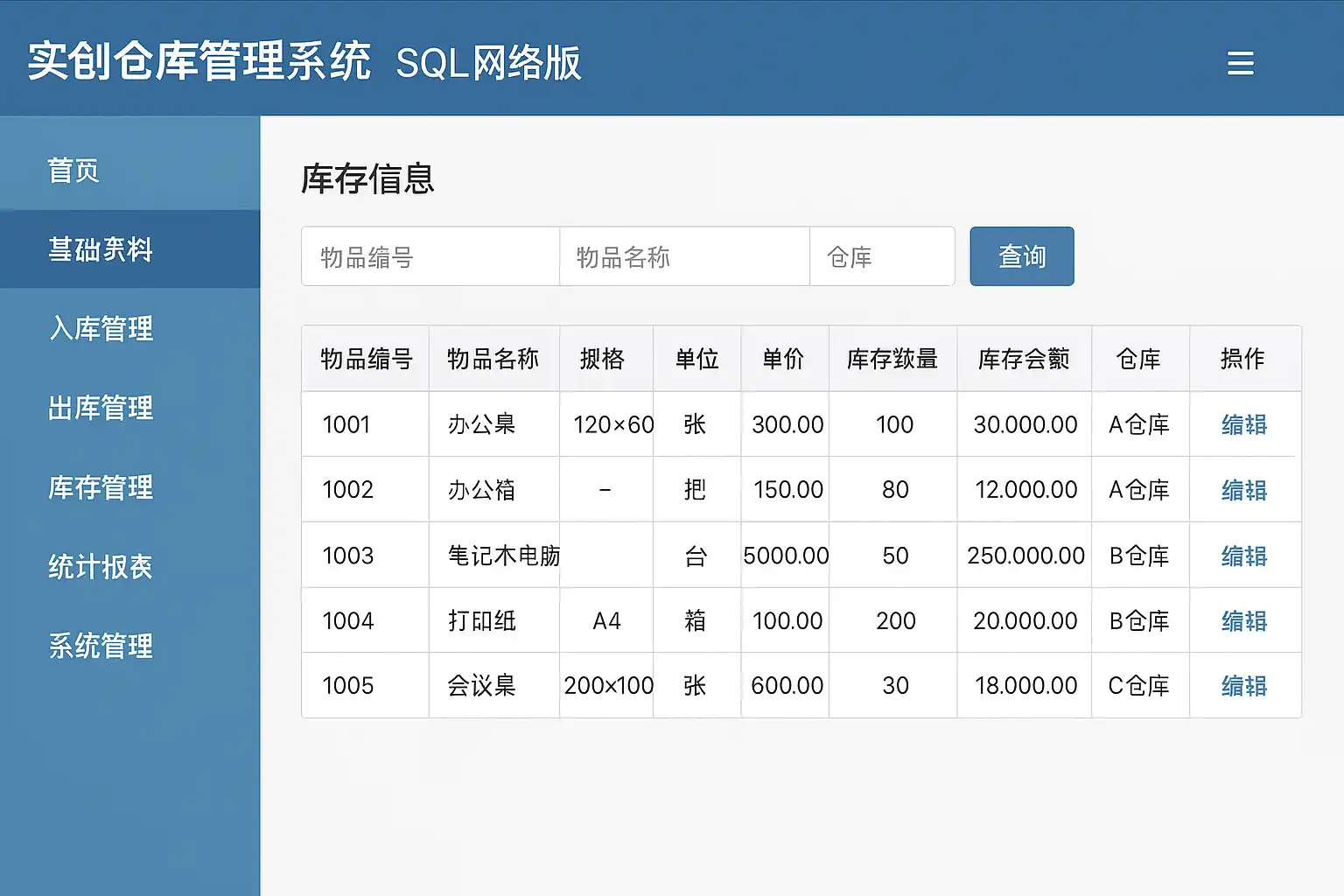Click the unit price 150.00
Screen dimensions: 1344x896
pos(788,490)
